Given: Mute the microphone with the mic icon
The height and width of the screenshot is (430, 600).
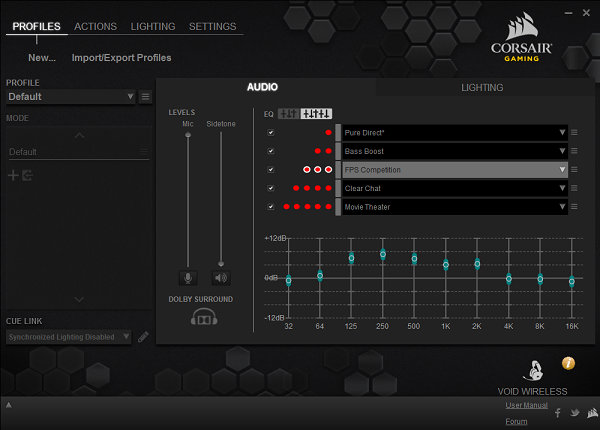Looking at the screenshot, I should click(x=188, y=278).
